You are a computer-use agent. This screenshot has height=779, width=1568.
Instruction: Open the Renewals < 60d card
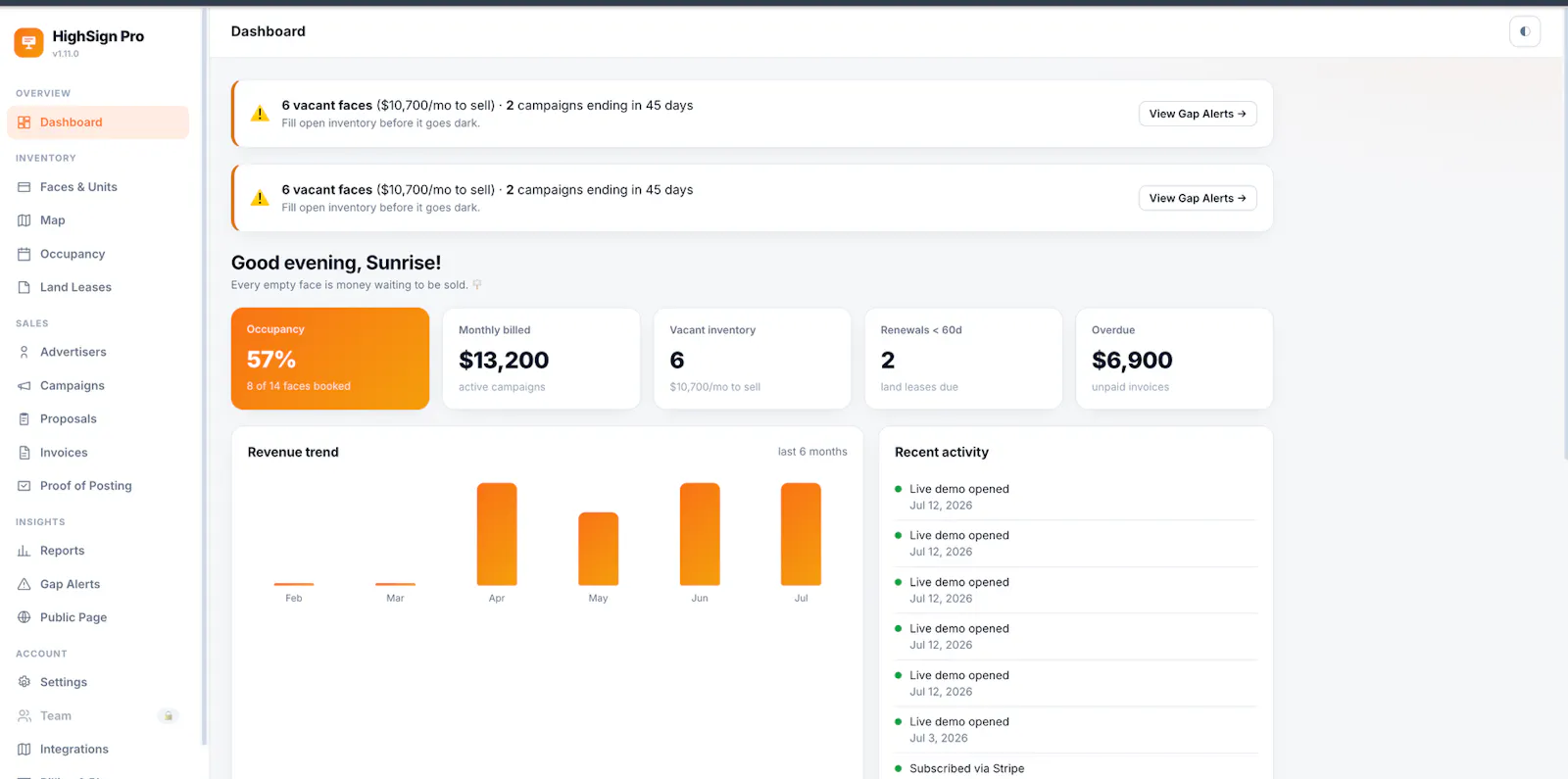click(x=963, y=359)
